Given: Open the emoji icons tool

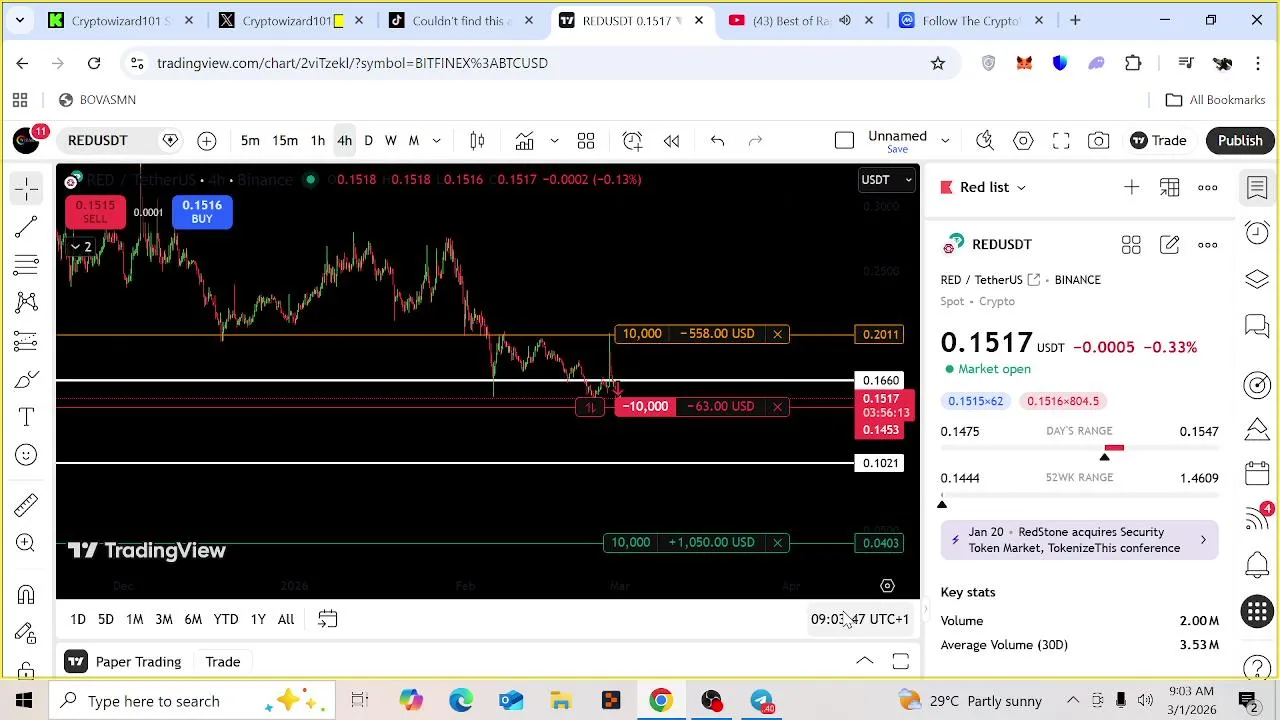Looking at the screenshot, I should pos(27,455).
